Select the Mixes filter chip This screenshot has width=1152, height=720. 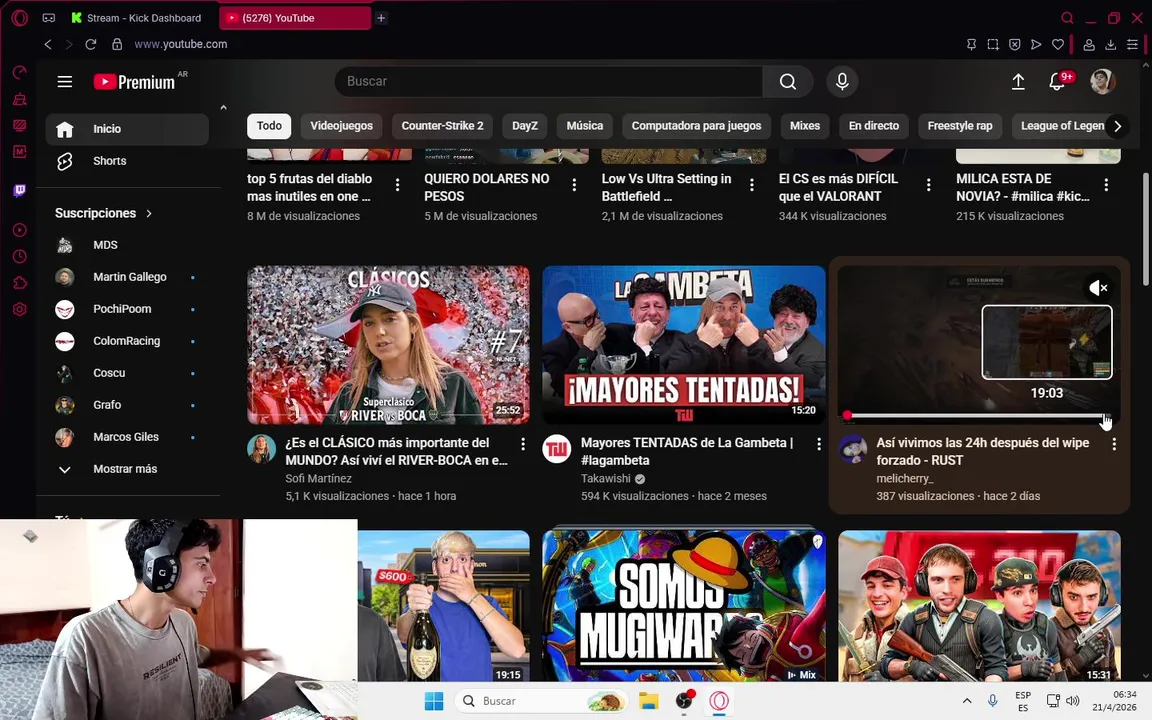[804, 126]
